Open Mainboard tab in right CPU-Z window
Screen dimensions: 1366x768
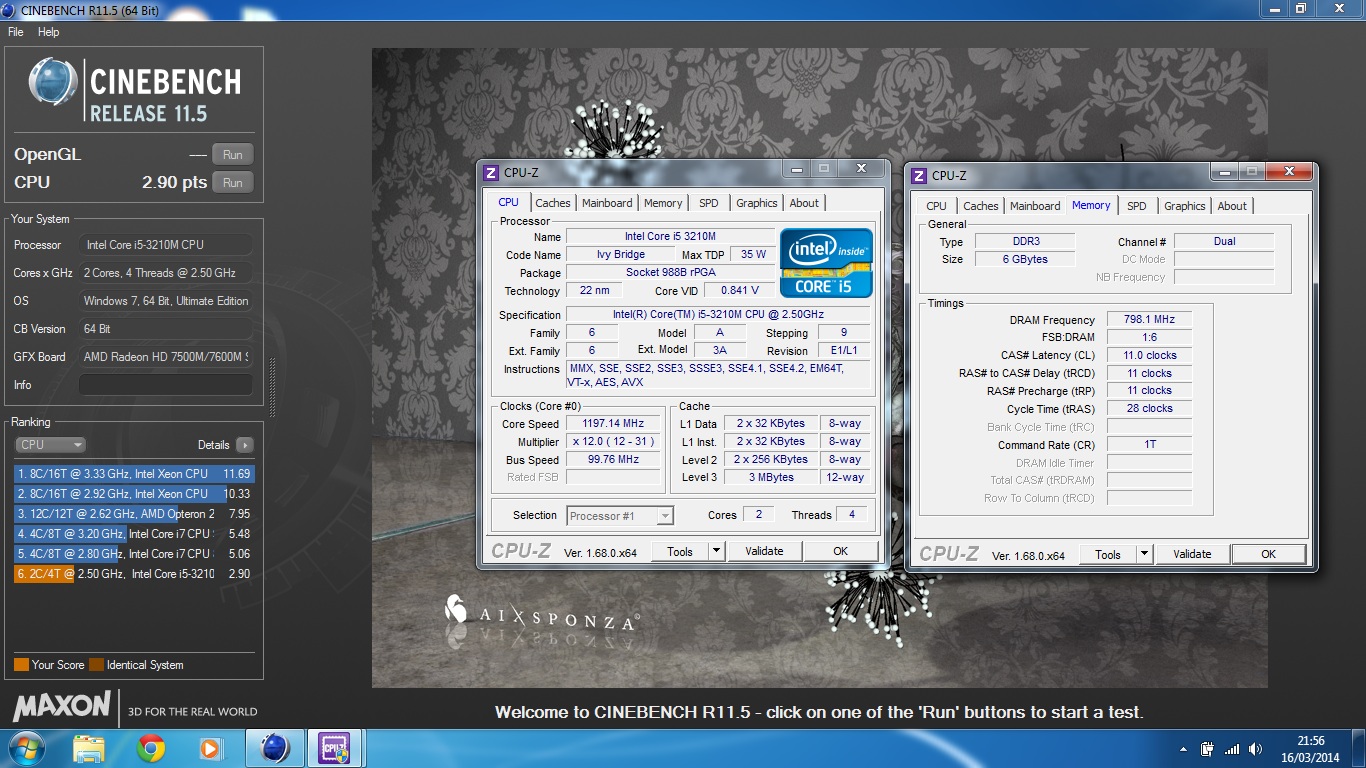[1035, 206]
